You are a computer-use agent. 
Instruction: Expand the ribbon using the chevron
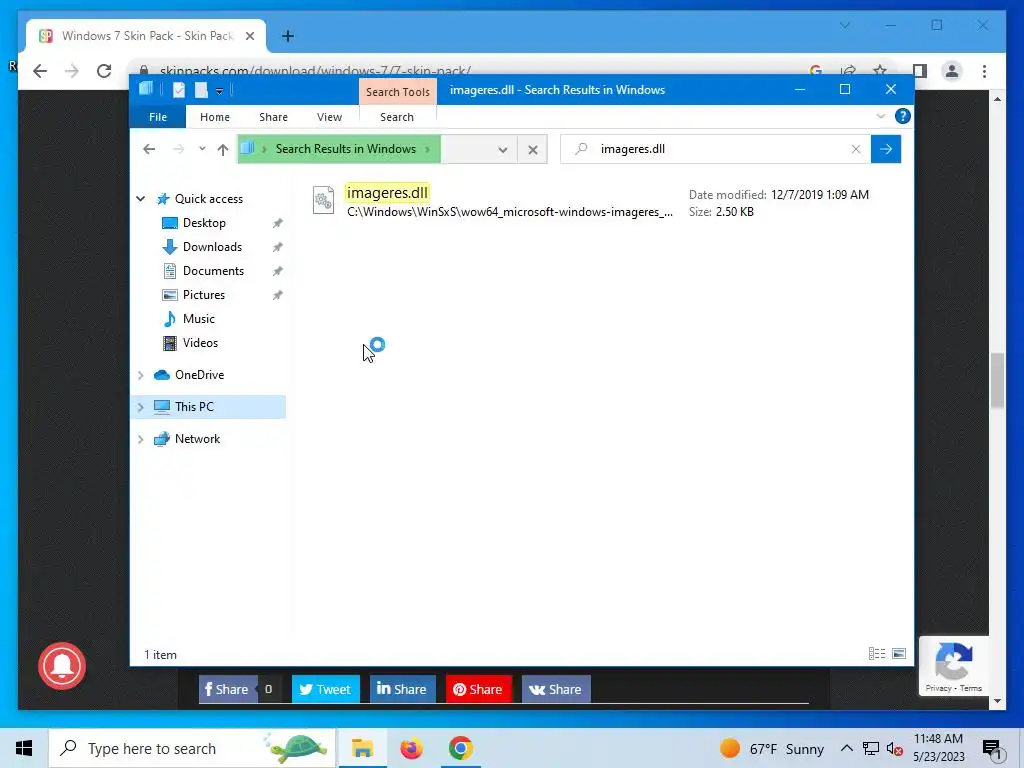click(880, 116)
